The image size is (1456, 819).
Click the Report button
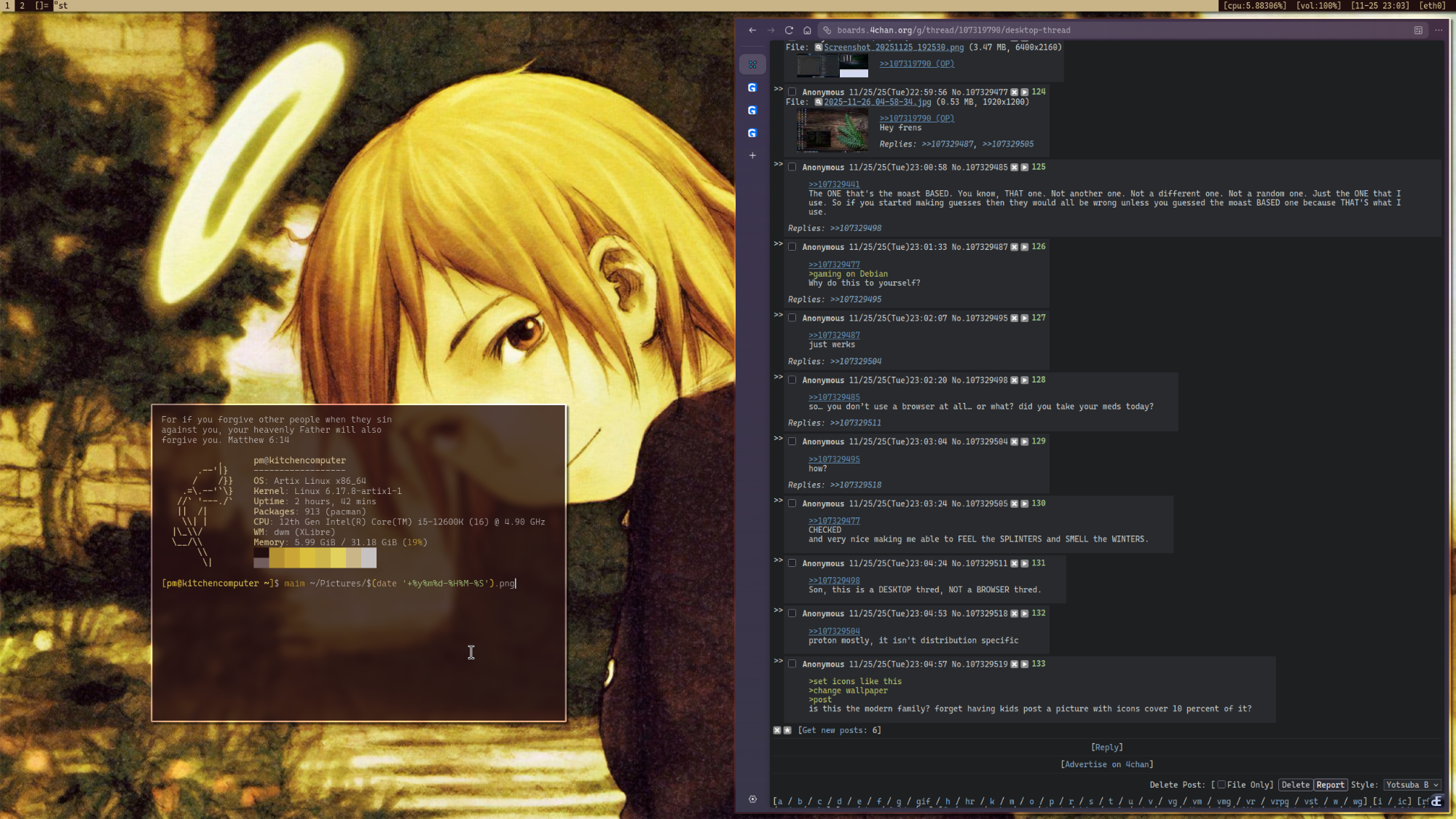1329,785
